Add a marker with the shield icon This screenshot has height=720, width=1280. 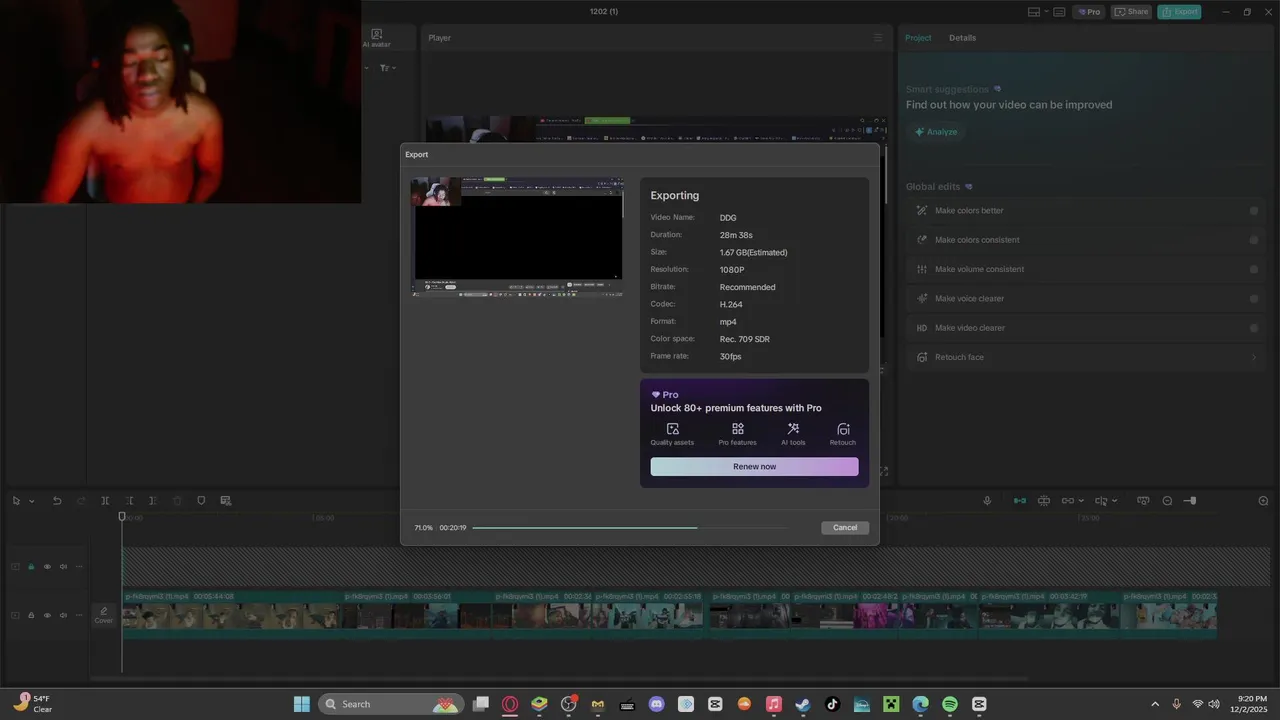tap(201, 501)
